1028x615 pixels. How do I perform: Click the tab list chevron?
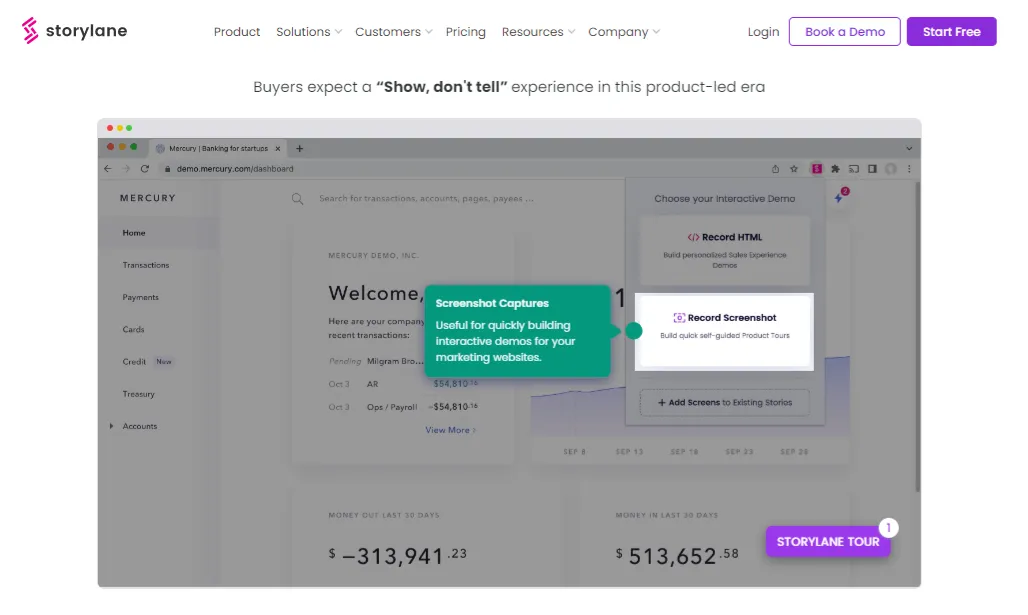click(909, 148)
